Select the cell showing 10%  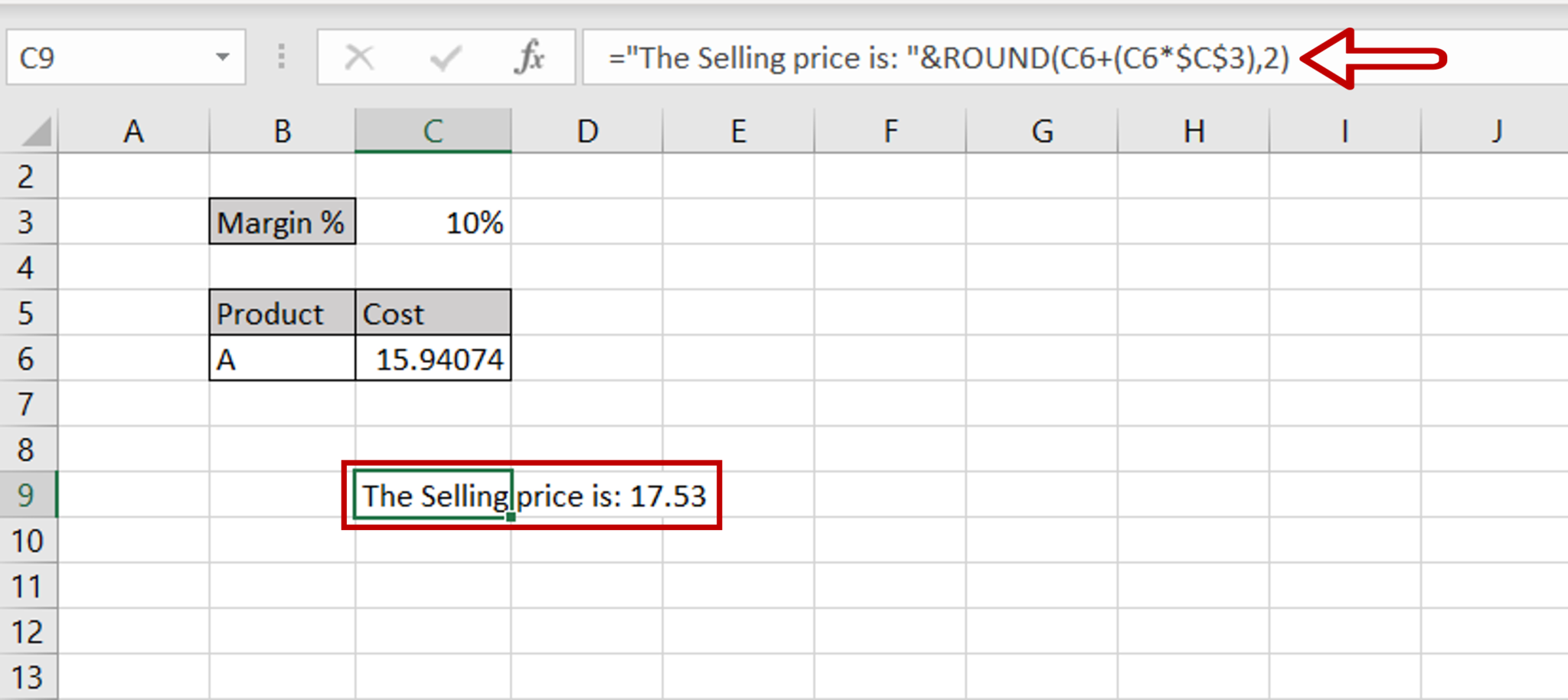pos(433,222)
